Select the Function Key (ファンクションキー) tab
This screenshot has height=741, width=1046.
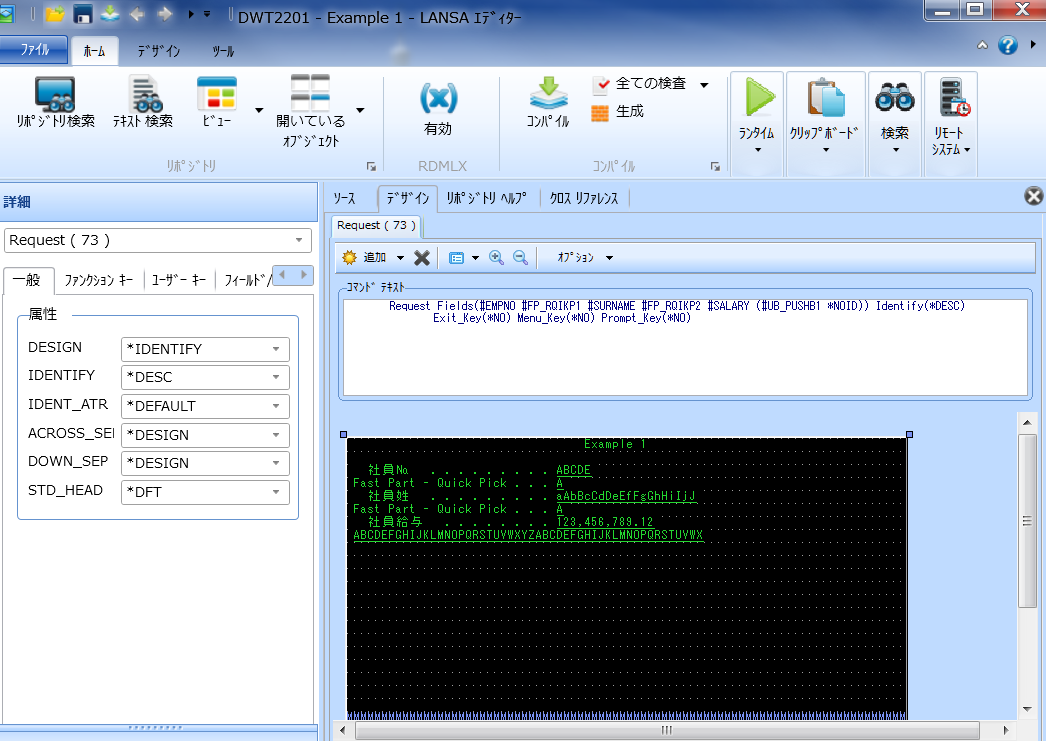point(99,281)
